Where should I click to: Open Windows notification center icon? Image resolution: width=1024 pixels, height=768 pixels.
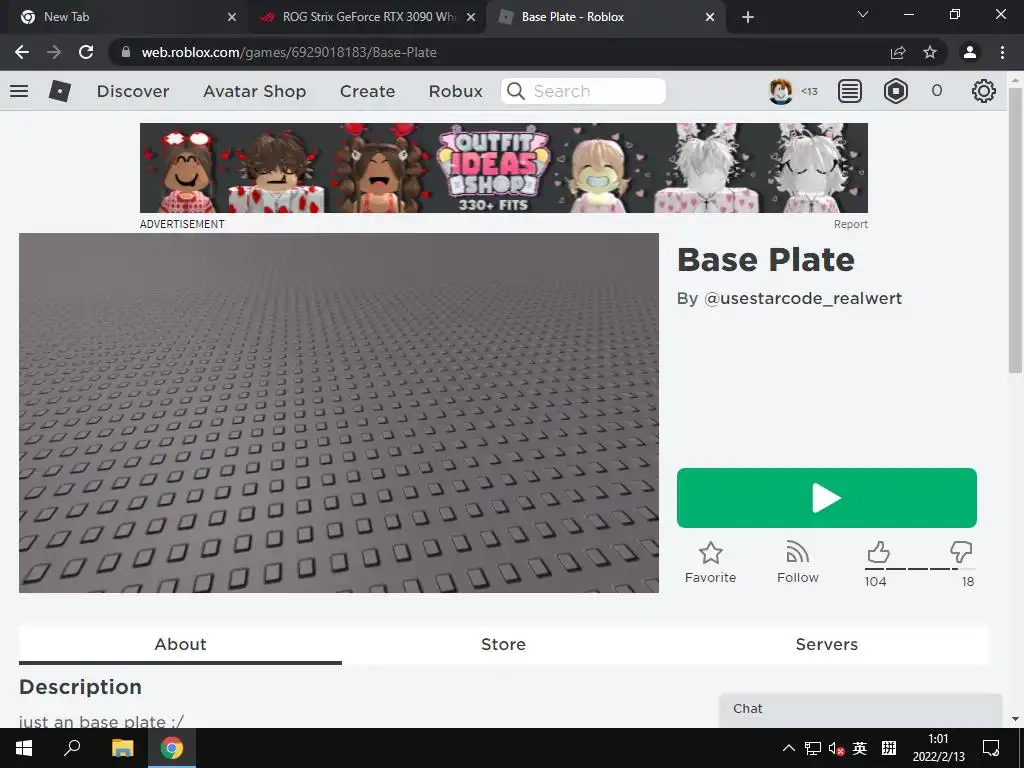pos(991,748)
